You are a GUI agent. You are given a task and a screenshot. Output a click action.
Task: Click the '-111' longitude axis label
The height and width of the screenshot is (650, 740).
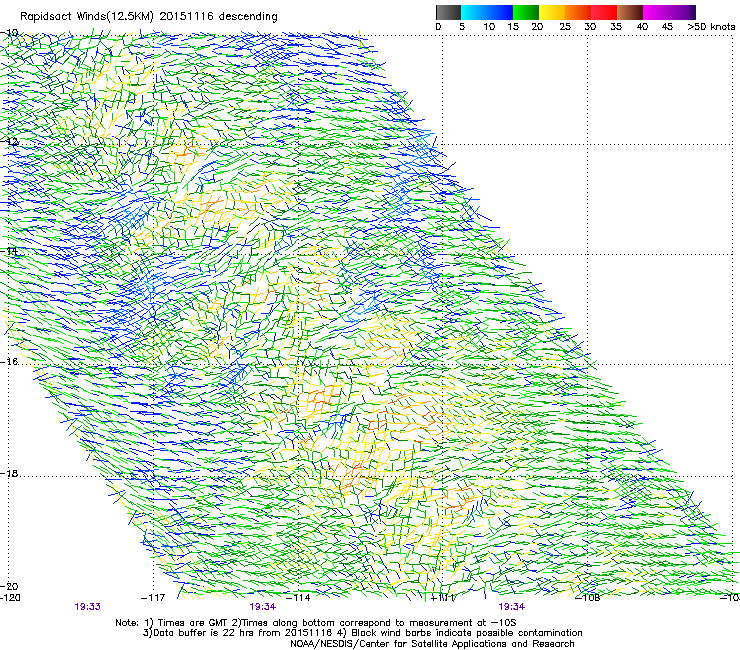pyautogui.click(x=443, y=598)
